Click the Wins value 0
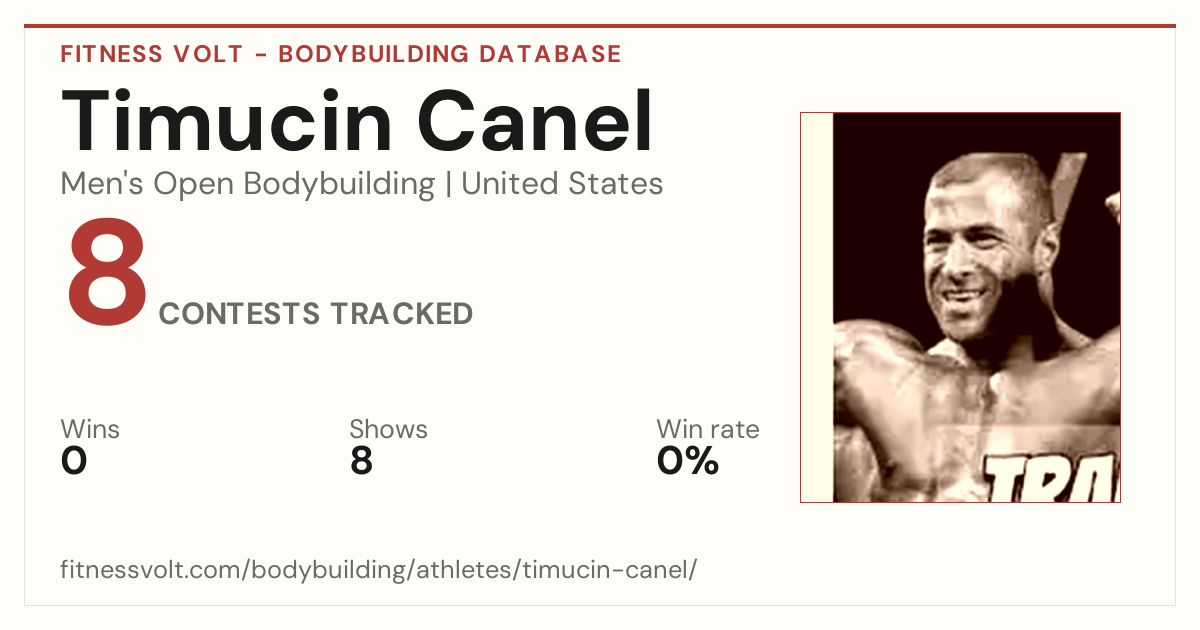 (74, 461)
